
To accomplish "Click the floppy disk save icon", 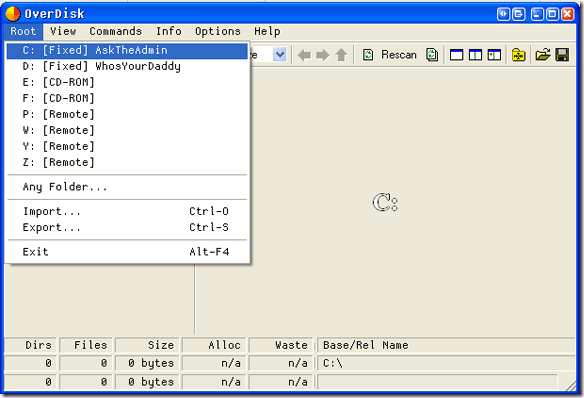I will coord(562,55).
